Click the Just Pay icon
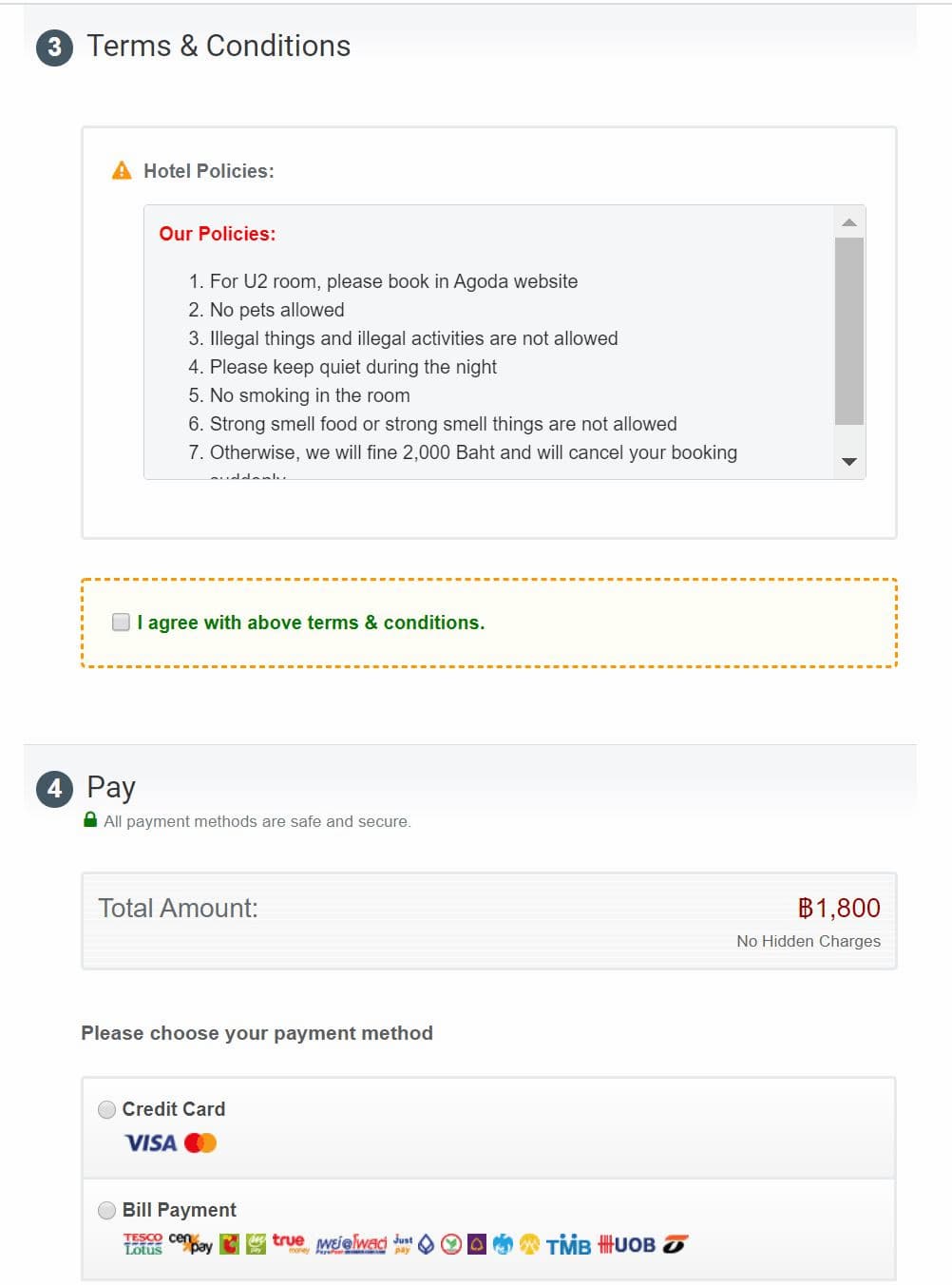 [x=403, y=1243]
